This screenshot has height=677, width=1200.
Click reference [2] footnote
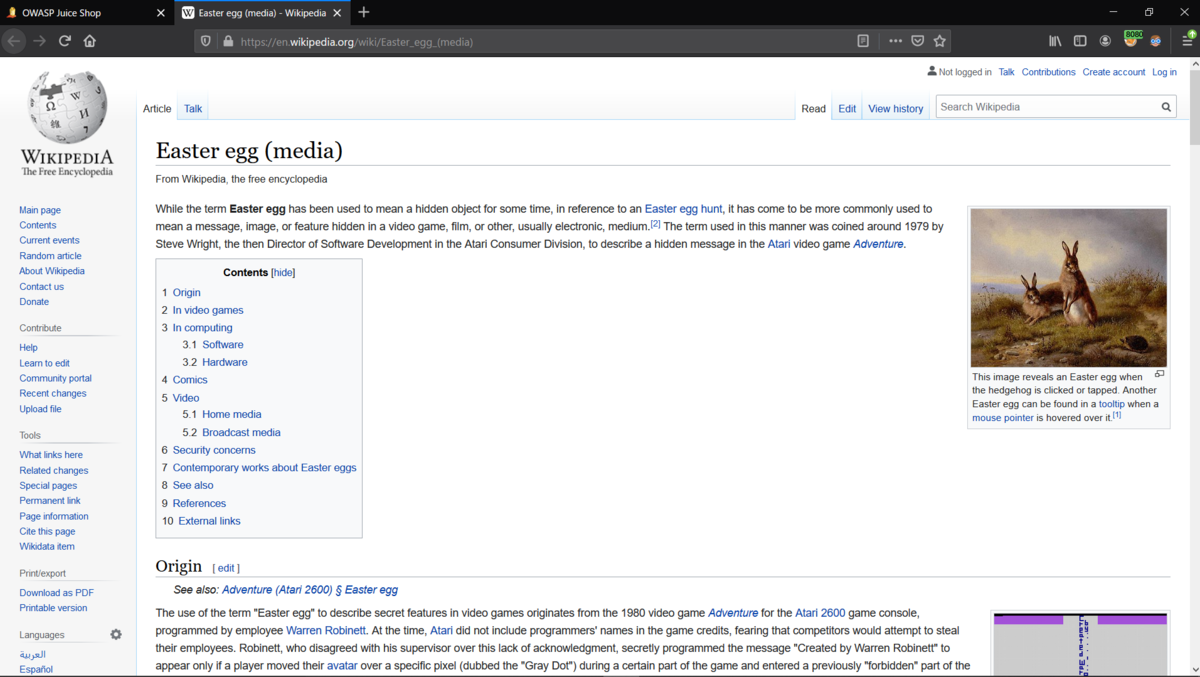[x=655, y=224]
